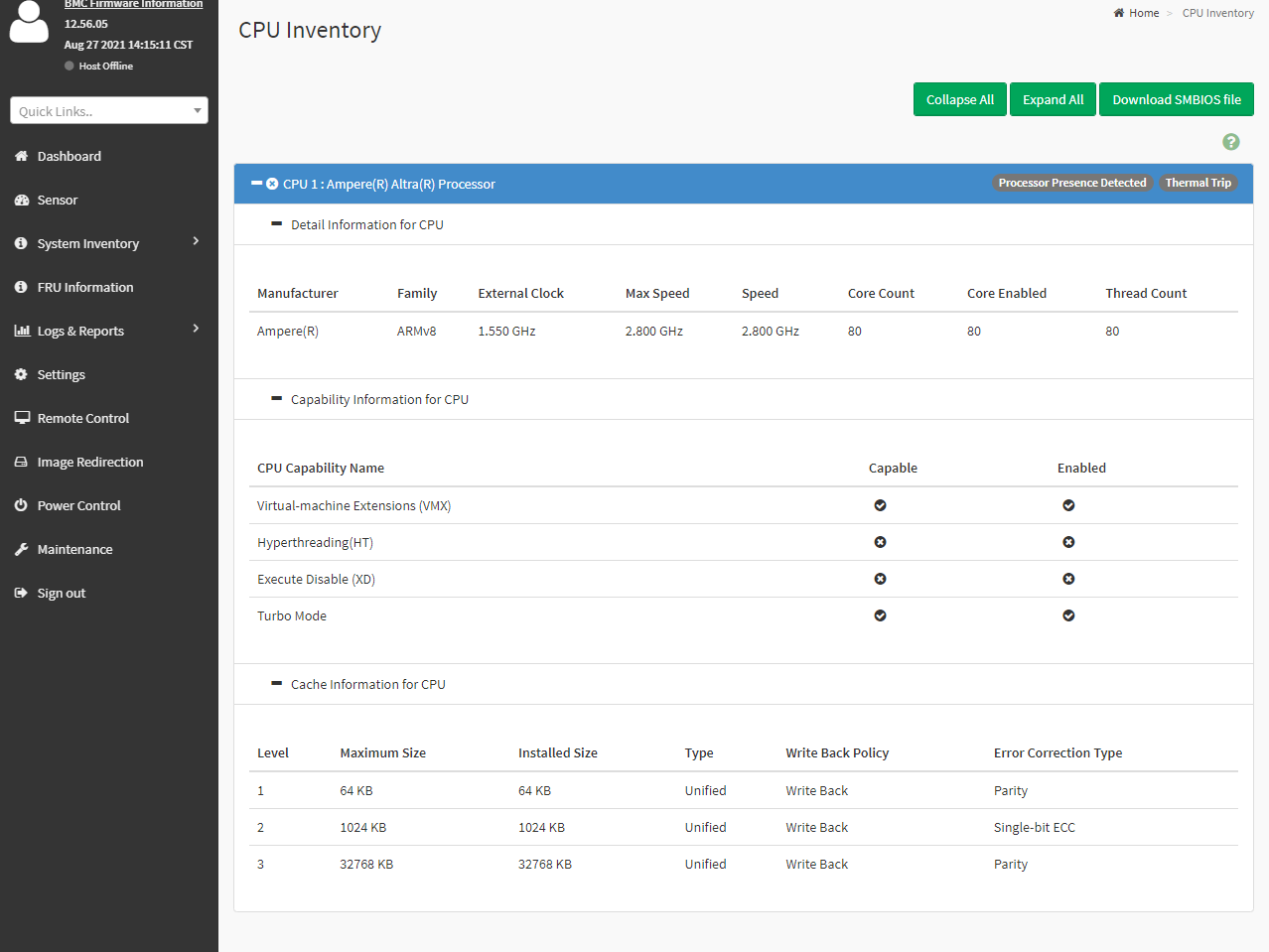Click the FRU Information info icon
Image resolution: width=1269 pixels, height=952 pixels.
[21, 287]
